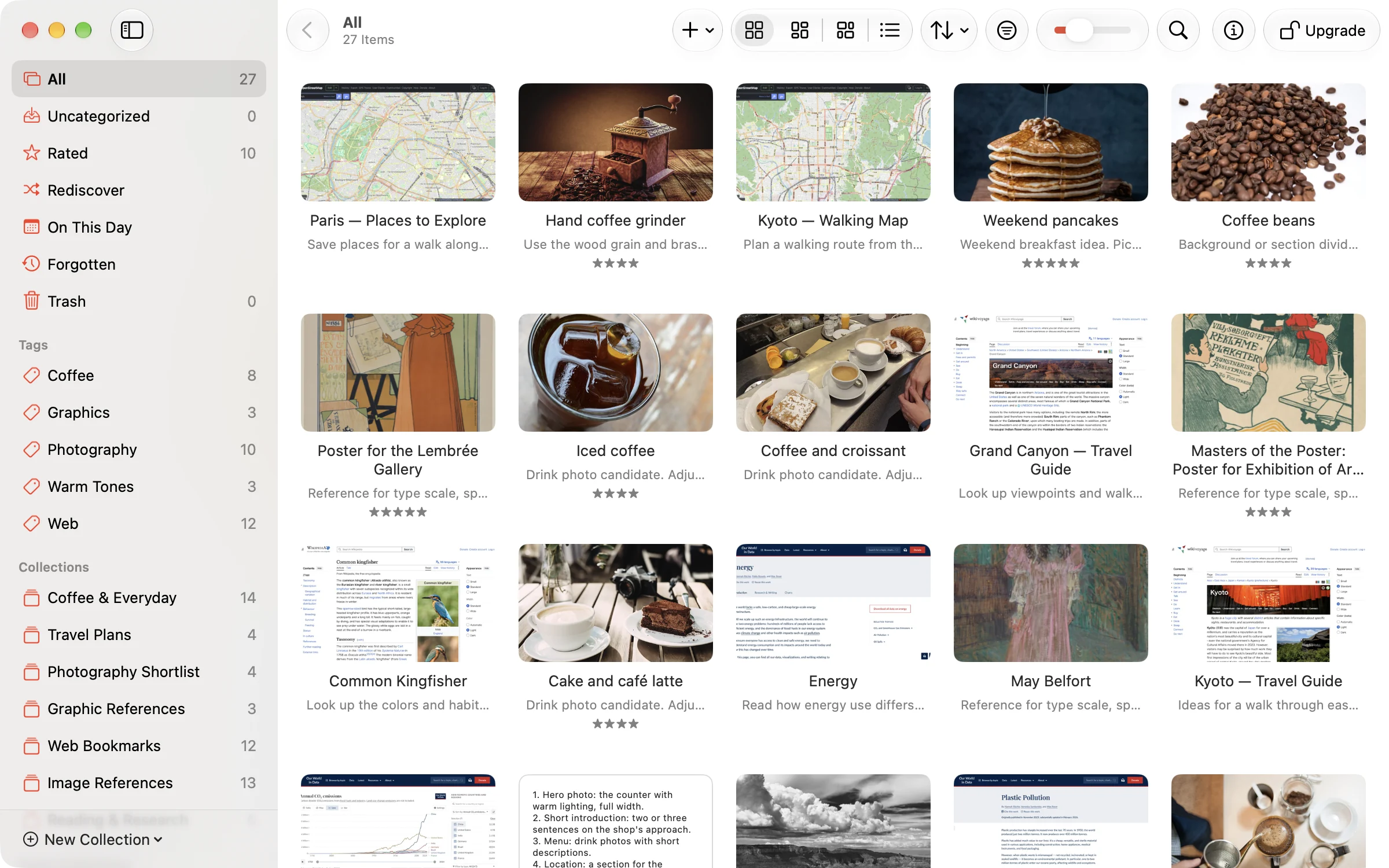Open On This Day calendar item
1389x868 pixels.
click(139, 227)
